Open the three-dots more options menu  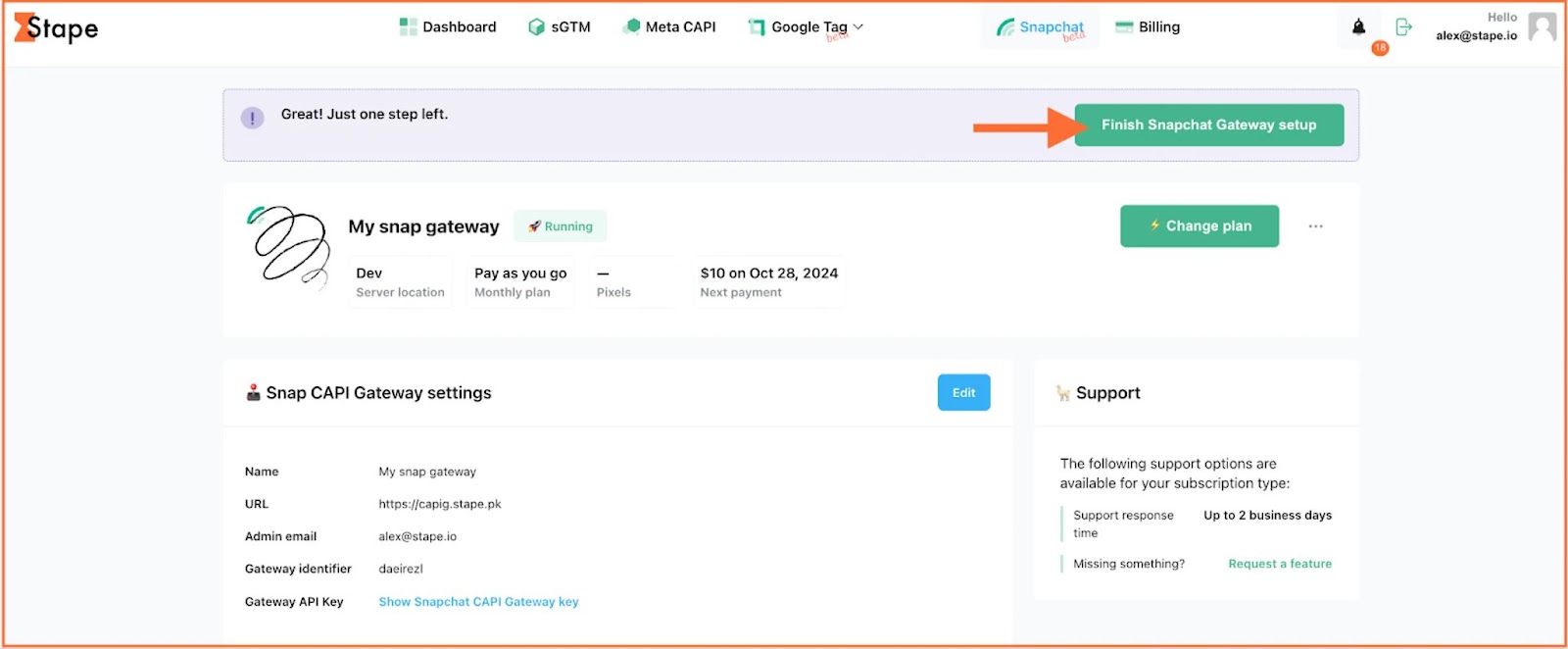tap(1315, 226)
